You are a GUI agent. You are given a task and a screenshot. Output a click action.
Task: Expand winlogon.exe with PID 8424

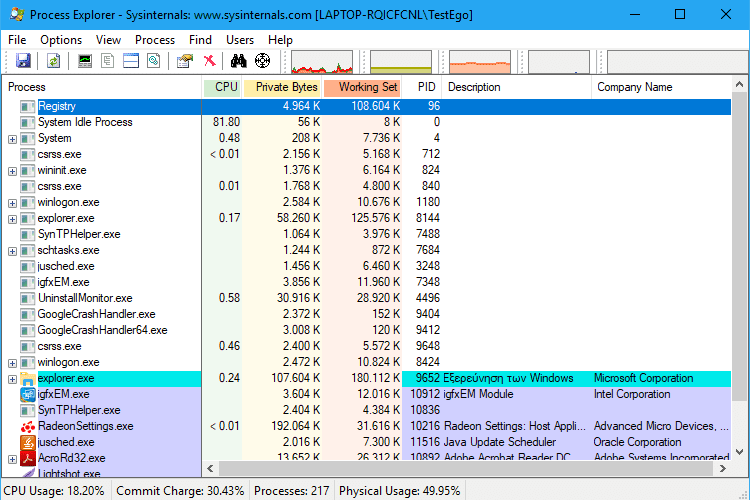coord(12,363)
